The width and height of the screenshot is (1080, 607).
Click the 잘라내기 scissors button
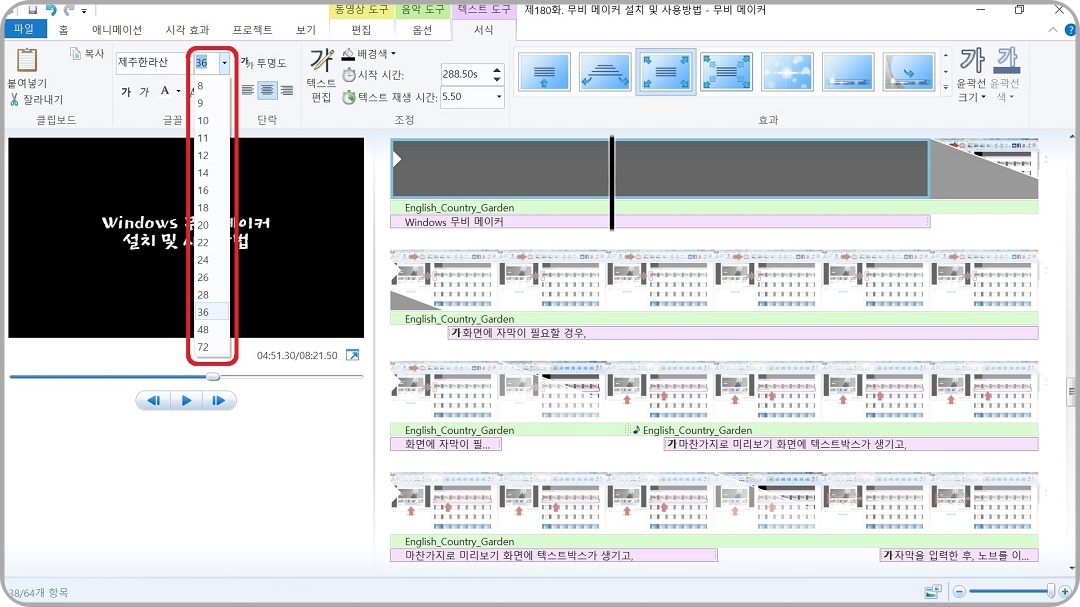[37, 99]
